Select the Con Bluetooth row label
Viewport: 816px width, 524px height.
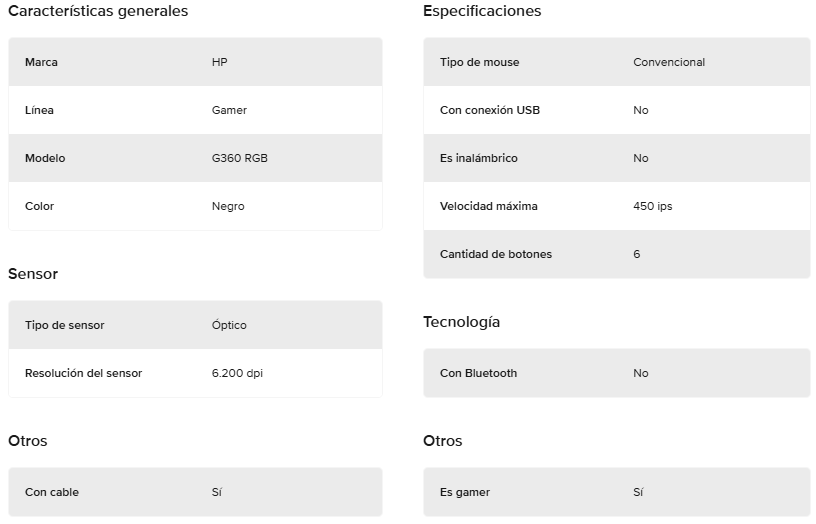pos(478,373)
